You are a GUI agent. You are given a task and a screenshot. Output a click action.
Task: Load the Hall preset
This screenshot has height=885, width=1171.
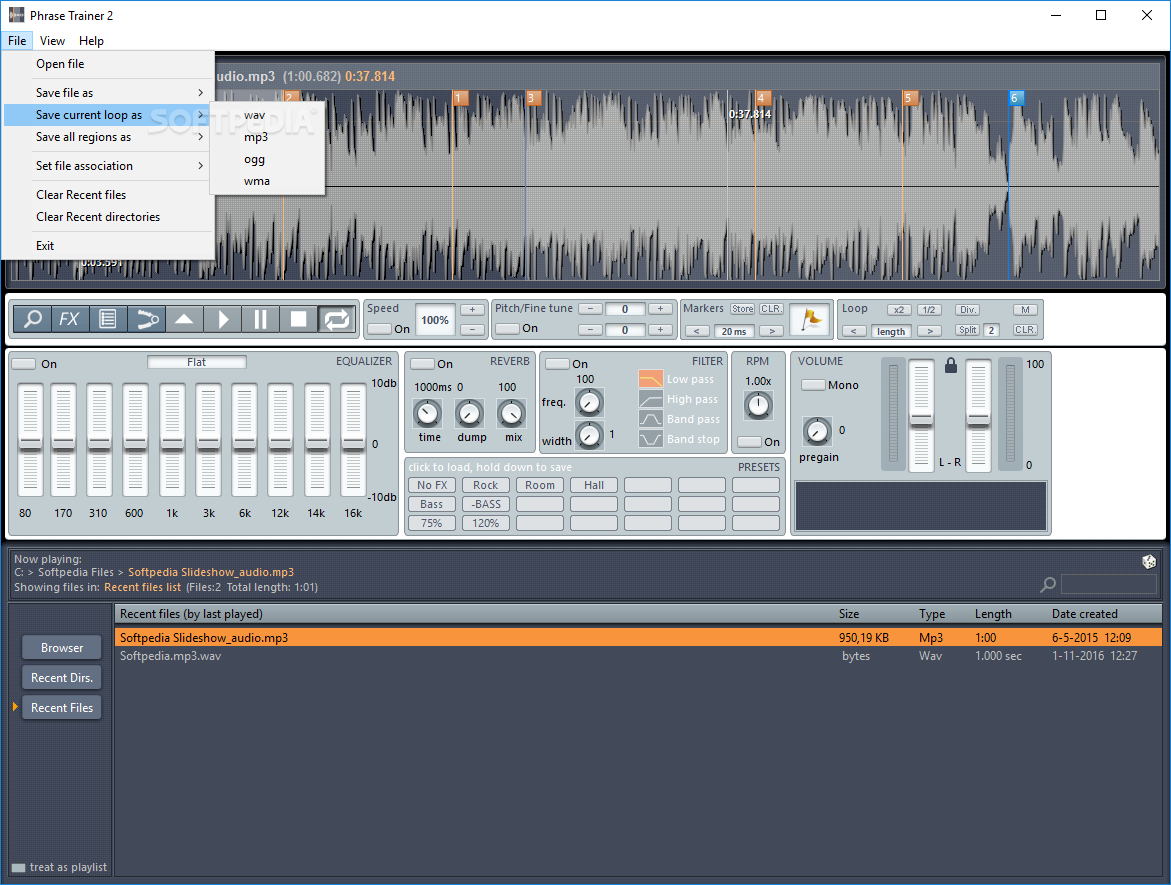594,485
